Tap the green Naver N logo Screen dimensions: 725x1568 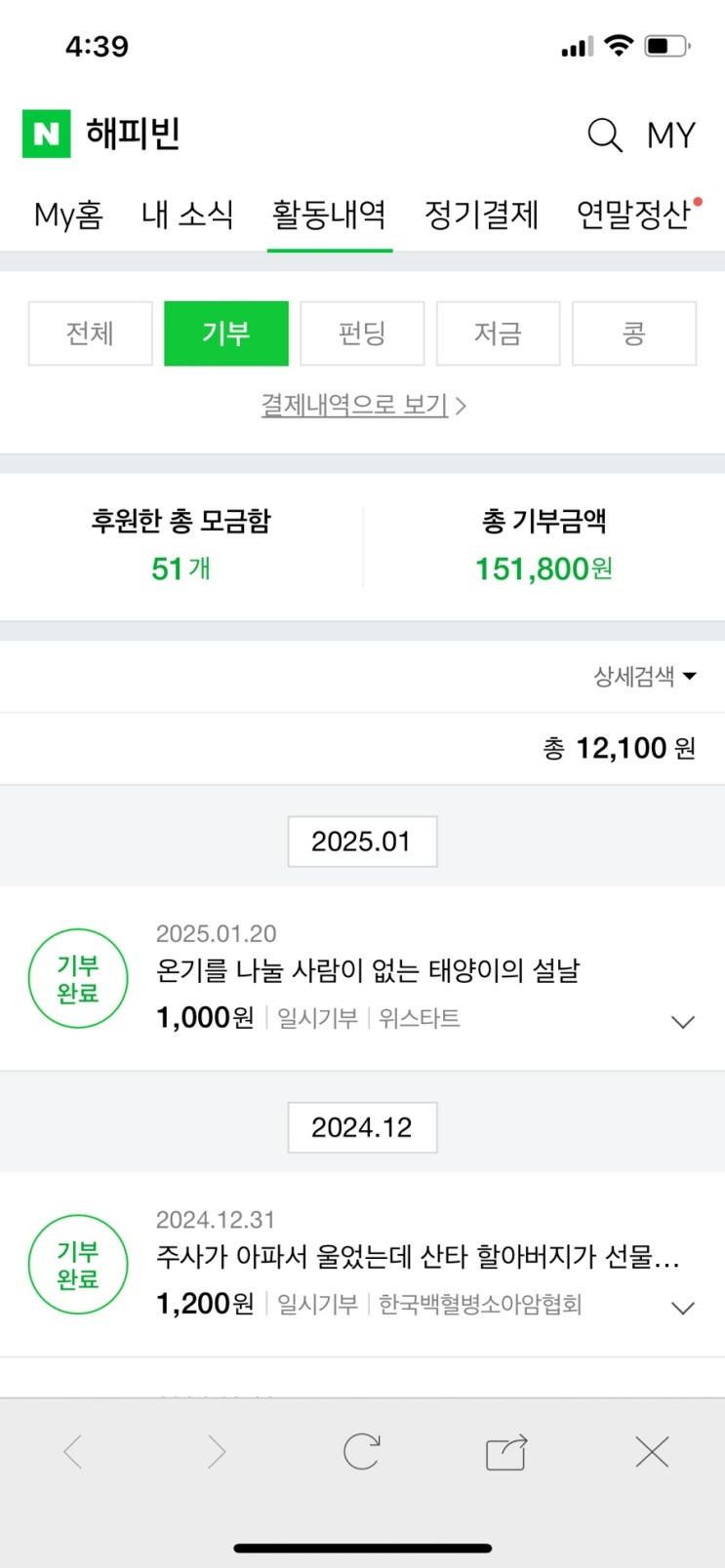[x=46, y=134]
